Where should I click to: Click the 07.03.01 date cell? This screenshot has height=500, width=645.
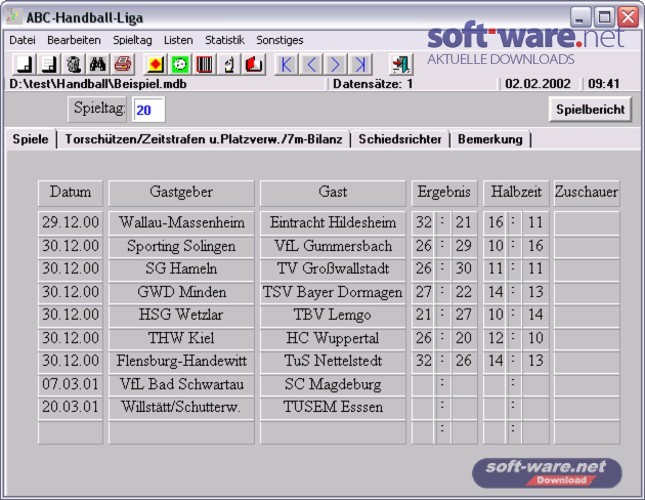pos(70,384)
